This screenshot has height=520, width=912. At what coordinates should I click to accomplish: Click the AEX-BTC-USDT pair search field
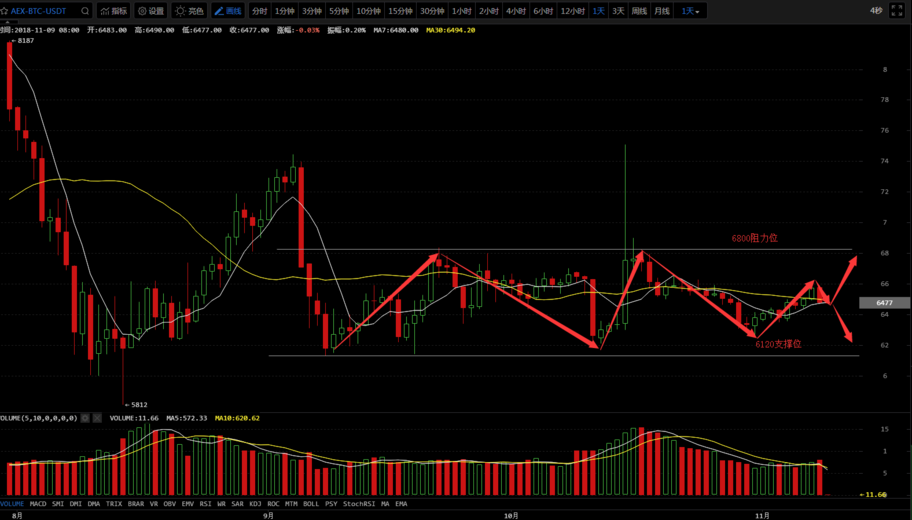coord(47,10)
